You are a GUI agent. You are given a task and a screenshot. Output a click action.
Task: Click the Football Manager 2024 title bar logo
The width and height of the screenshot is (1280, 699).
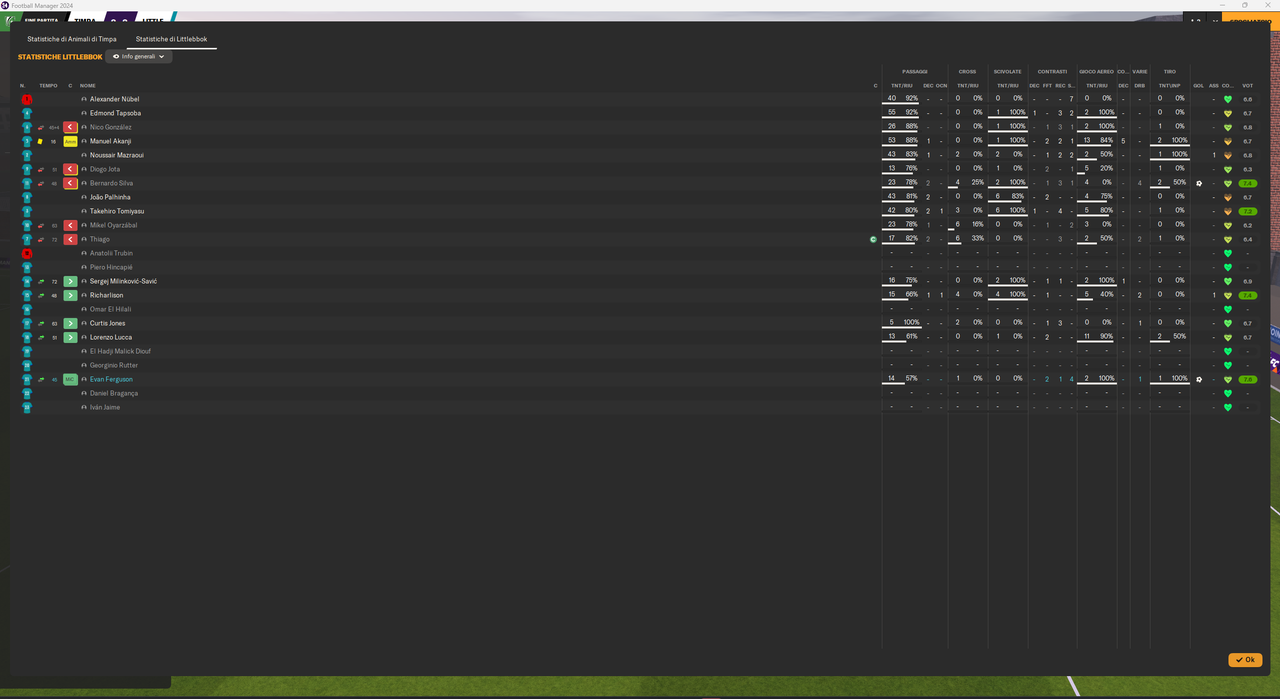5,5
